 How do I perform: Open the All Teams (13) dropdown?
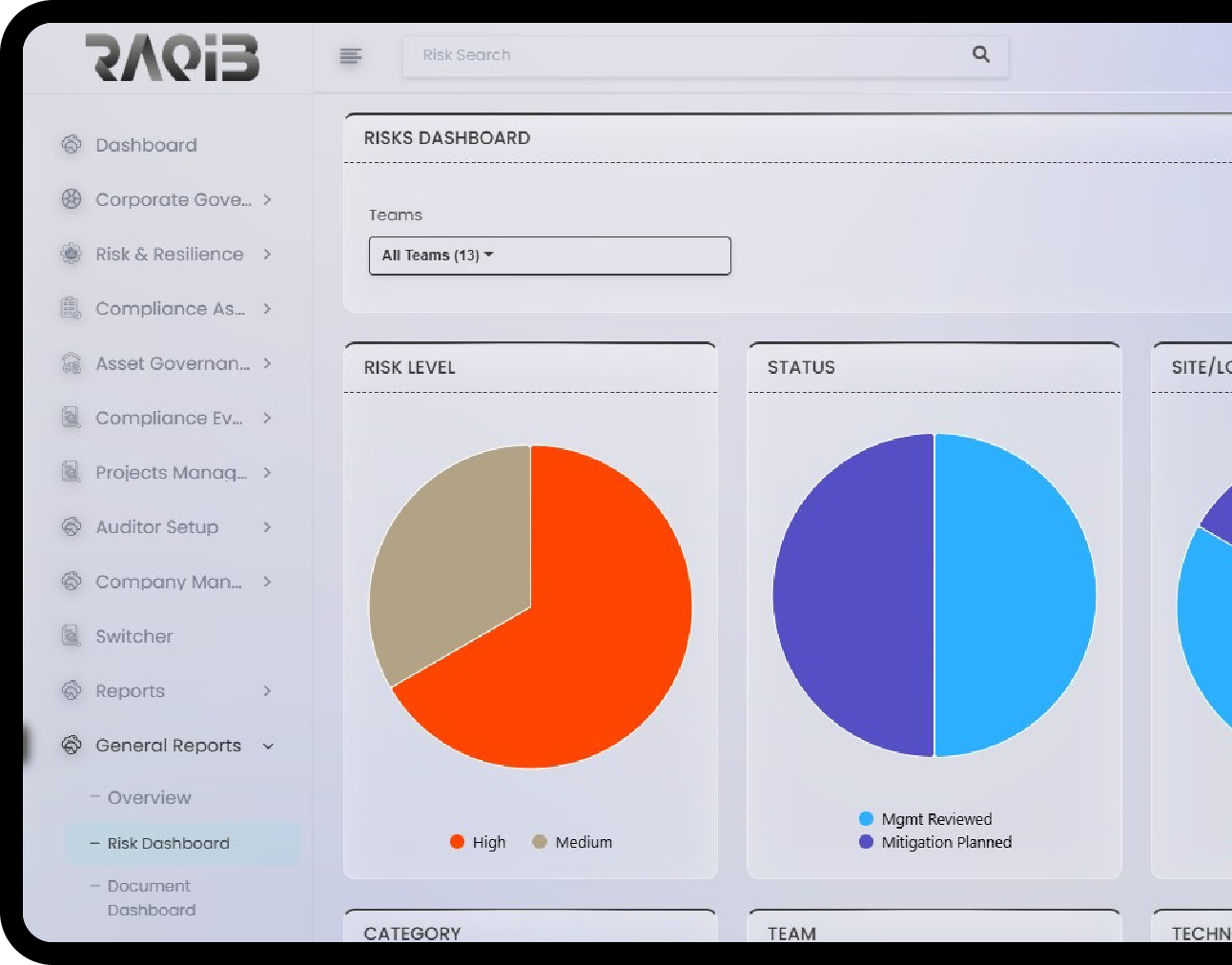coord(549,256)
